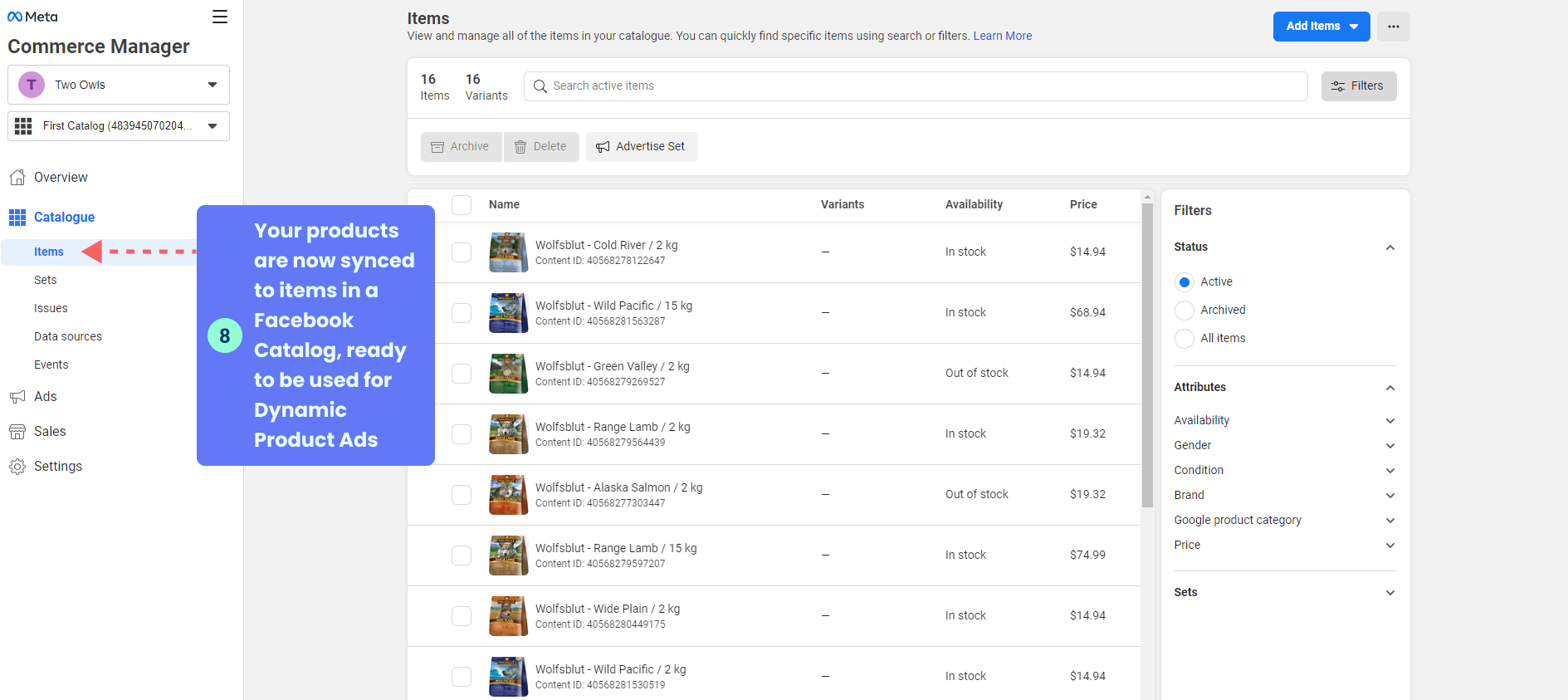The height and width of the screenshot is (700, 1568).
Task: Choose the All items radio button
Action: tap(1185, 339)
